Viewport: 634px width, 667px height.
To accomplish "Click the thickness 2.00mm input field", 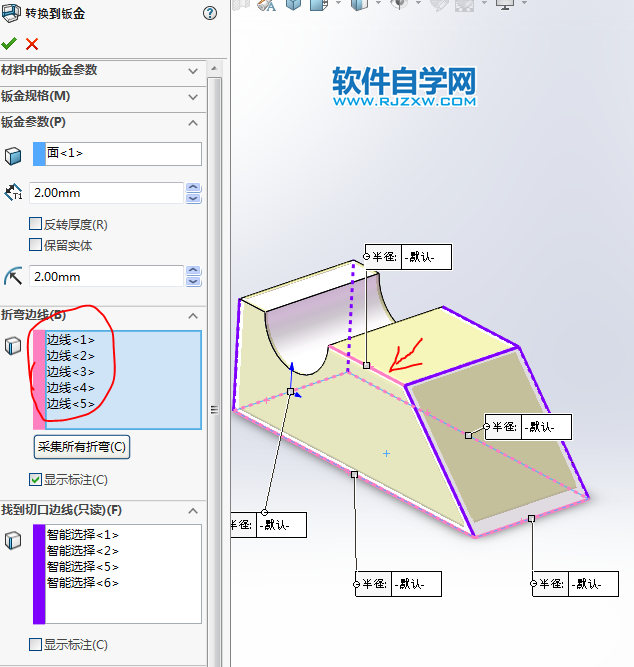I will (106, 193).
